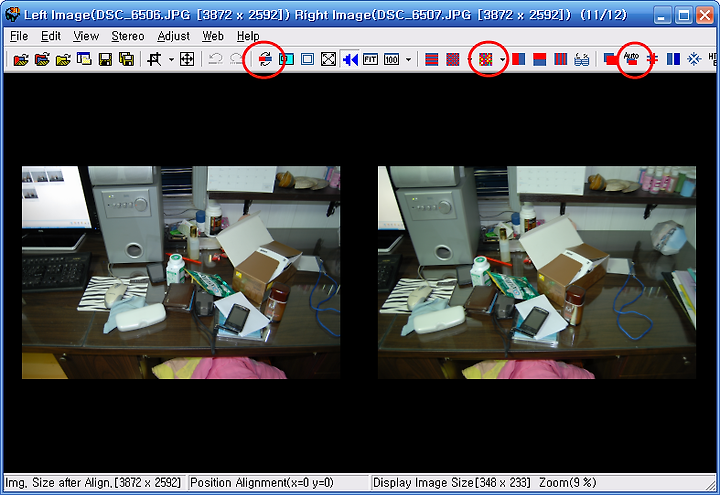
Task: Click the double floppy disk save icon
Action: [126, 59]
